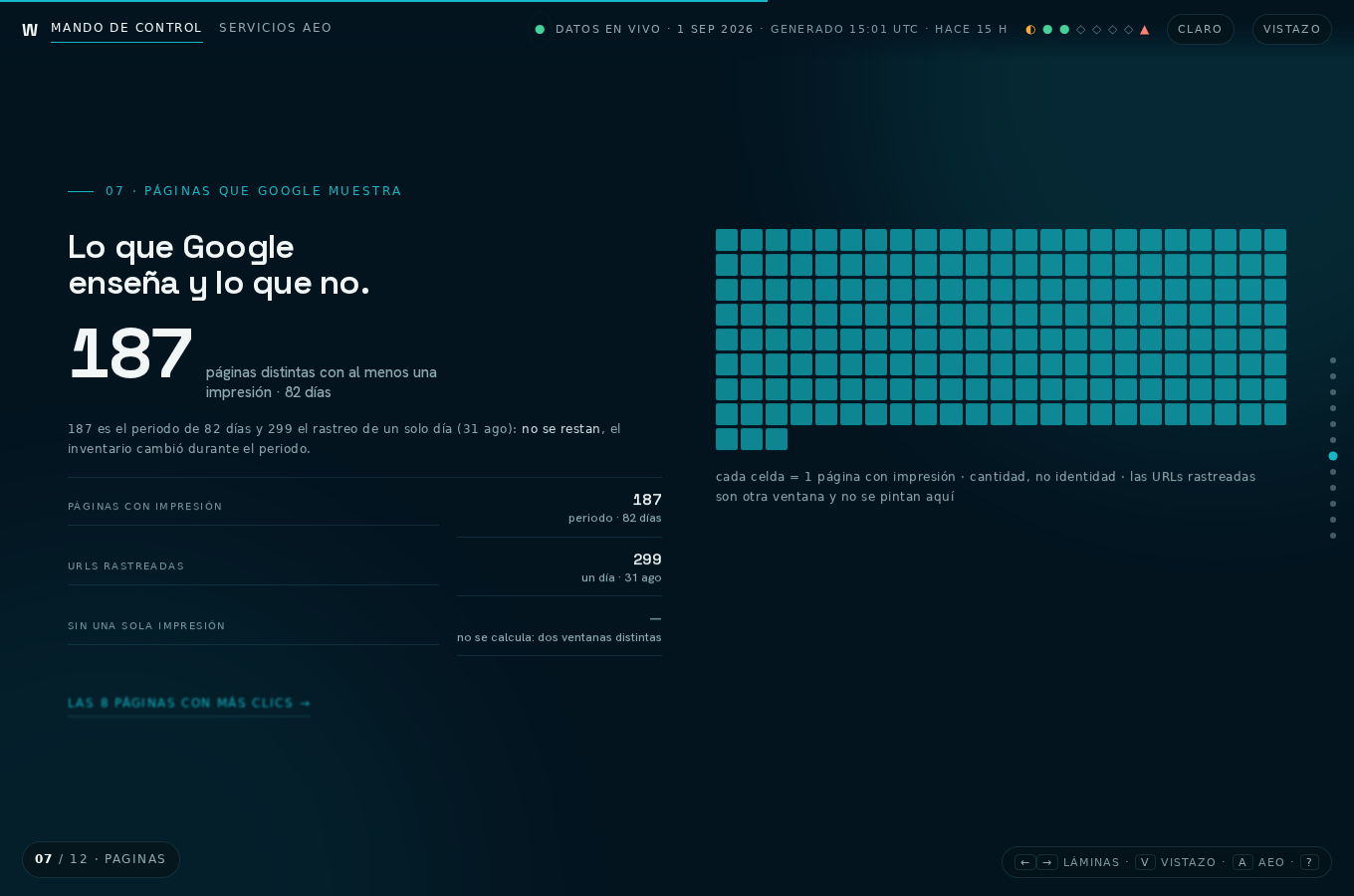Click 'páginas distintas con al menos una impresión'
The image size is (1354, 896).
coord(322,382)
